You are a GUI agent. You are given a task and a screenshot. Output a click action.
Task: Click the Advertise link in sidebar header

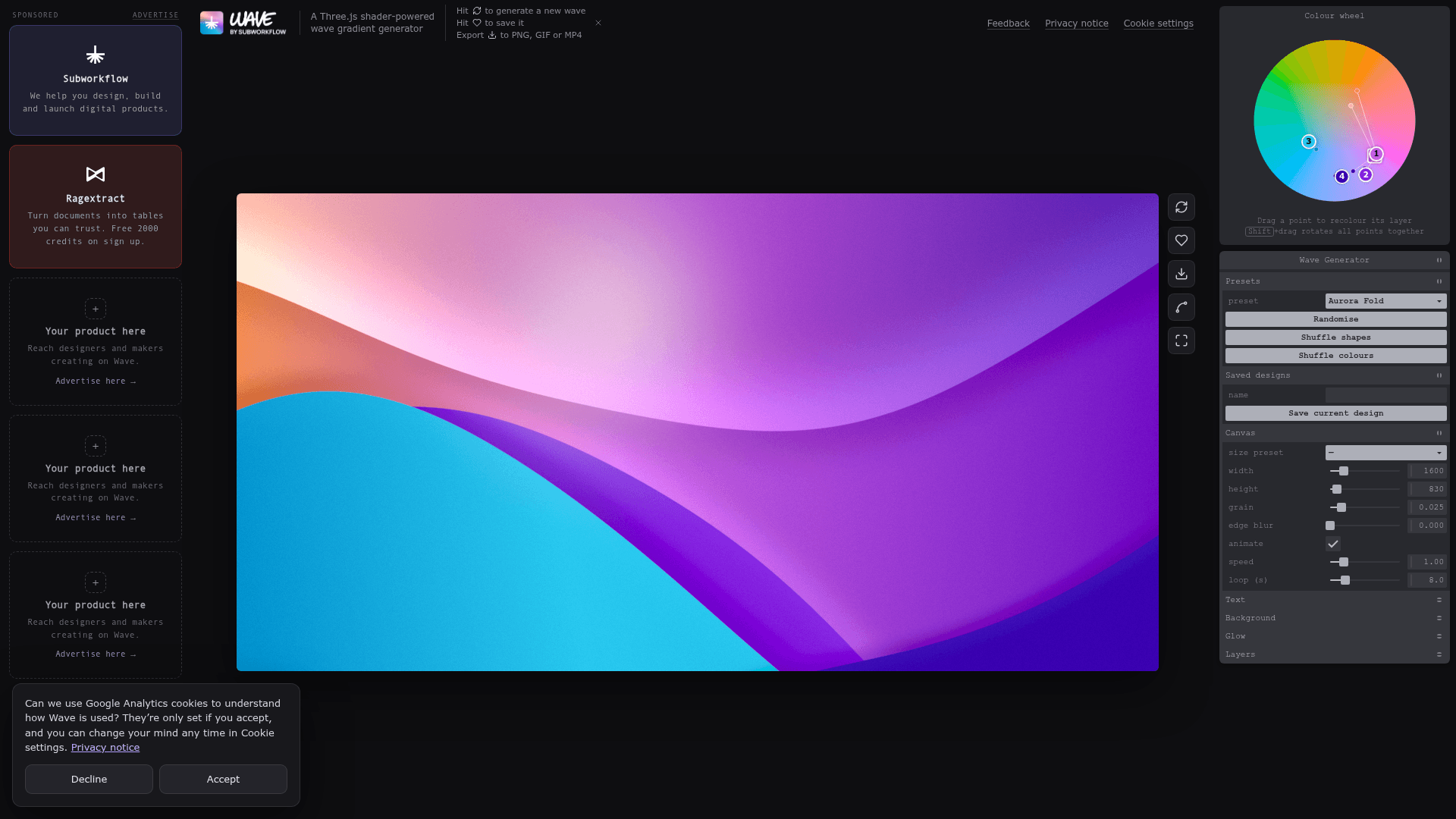(155, 15)
